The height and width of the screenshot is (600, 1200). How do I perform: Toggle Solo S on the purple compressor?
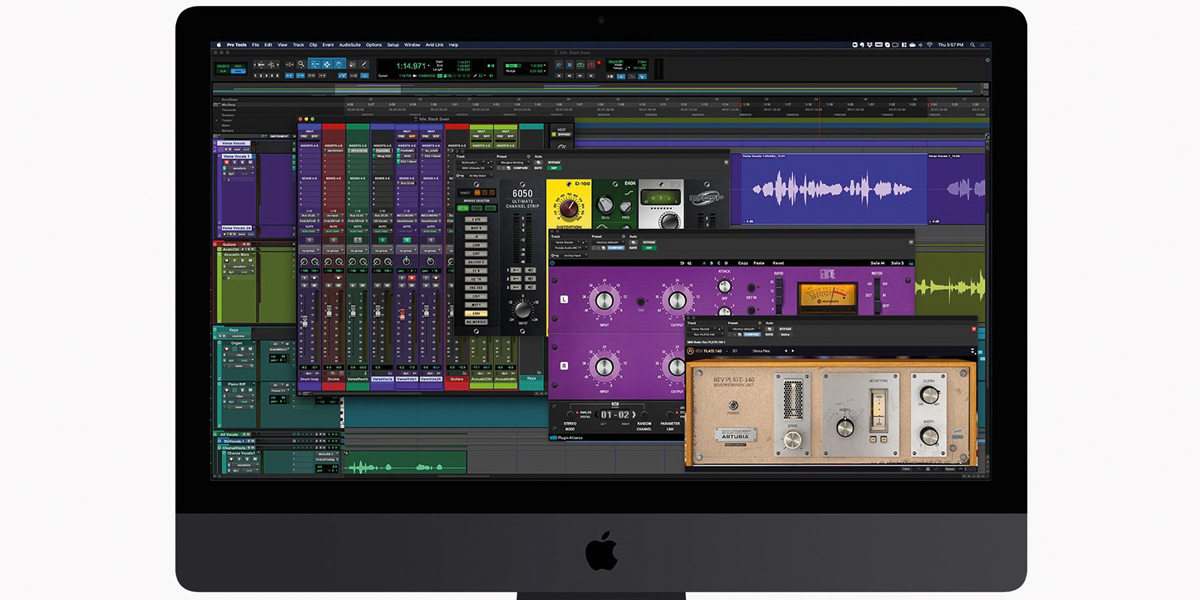(897, 263)
